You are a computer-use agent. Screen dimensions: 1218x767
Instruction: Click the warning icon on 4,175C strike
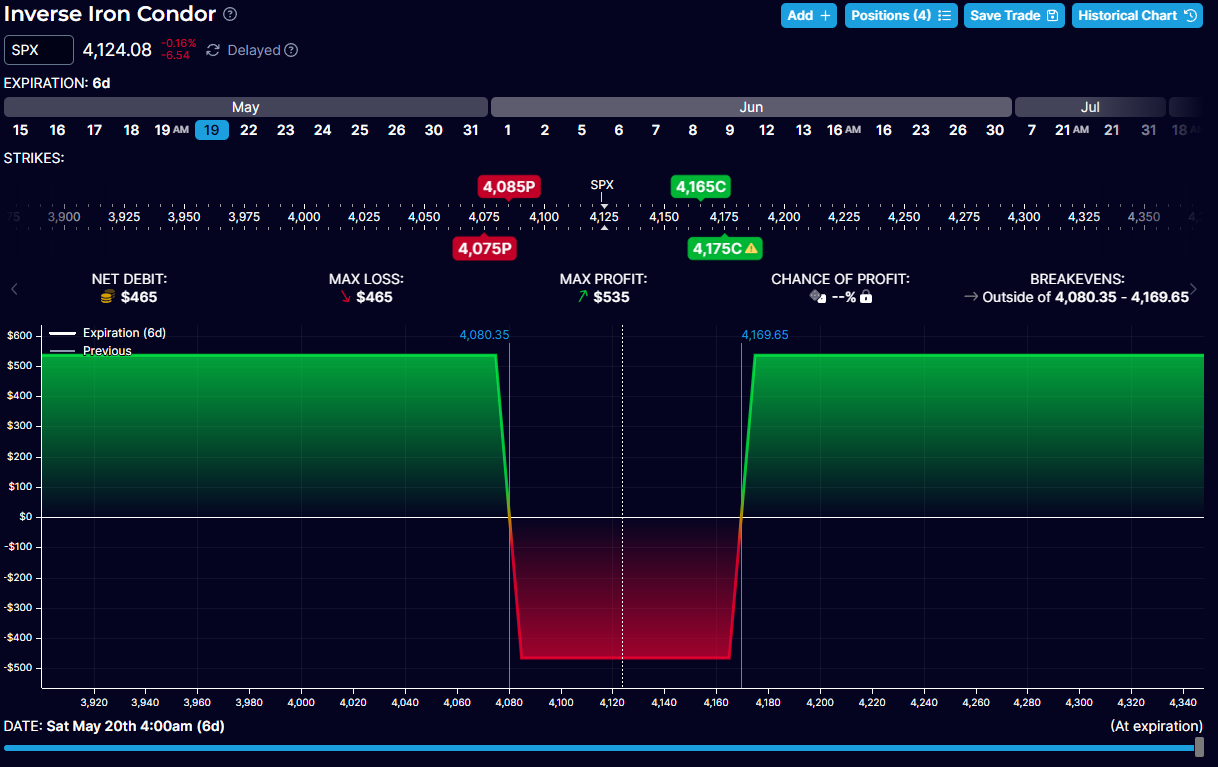coord(751,248)
